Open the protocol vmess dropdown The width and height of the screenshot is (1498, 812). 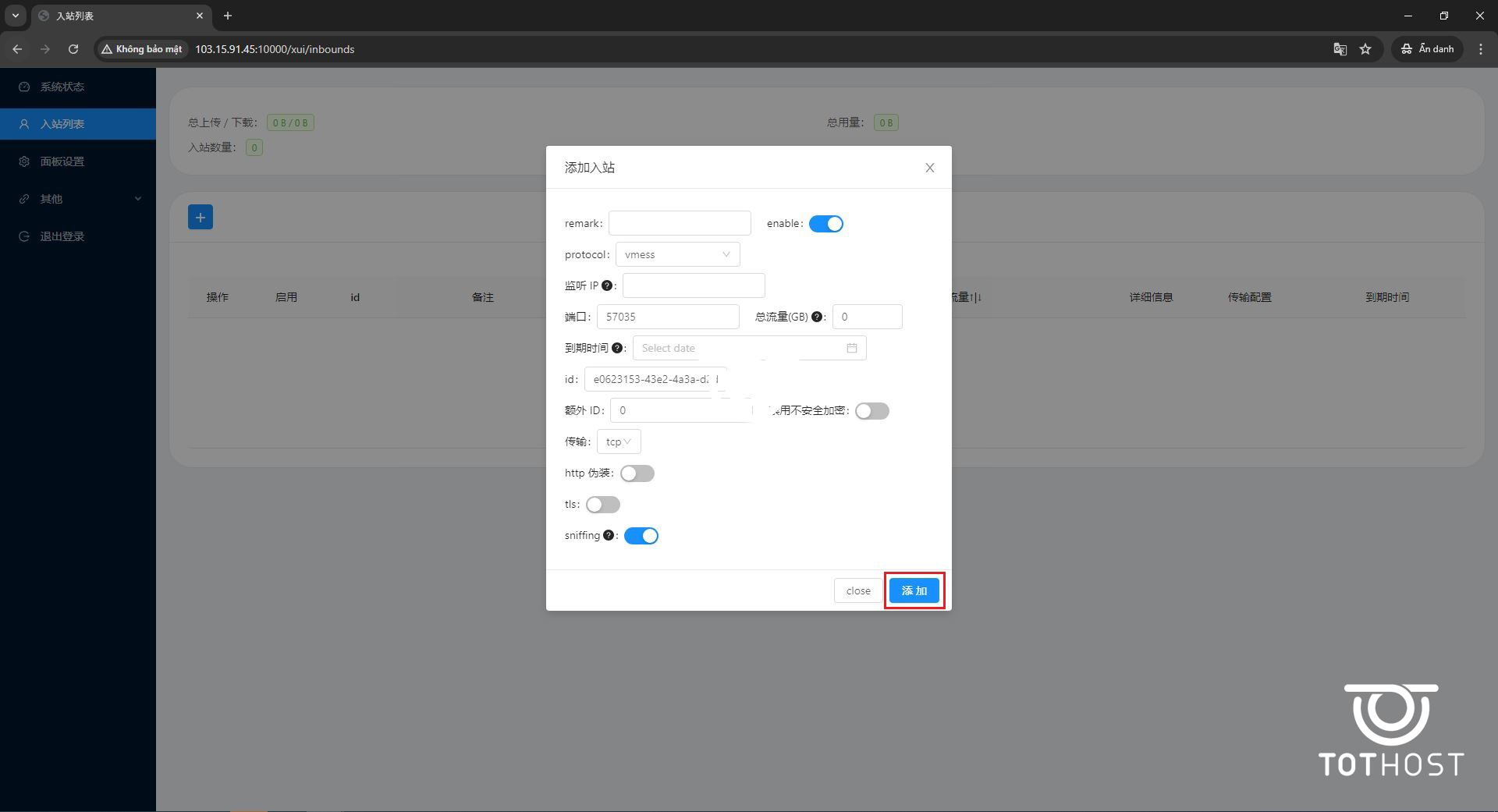point(676,254)
